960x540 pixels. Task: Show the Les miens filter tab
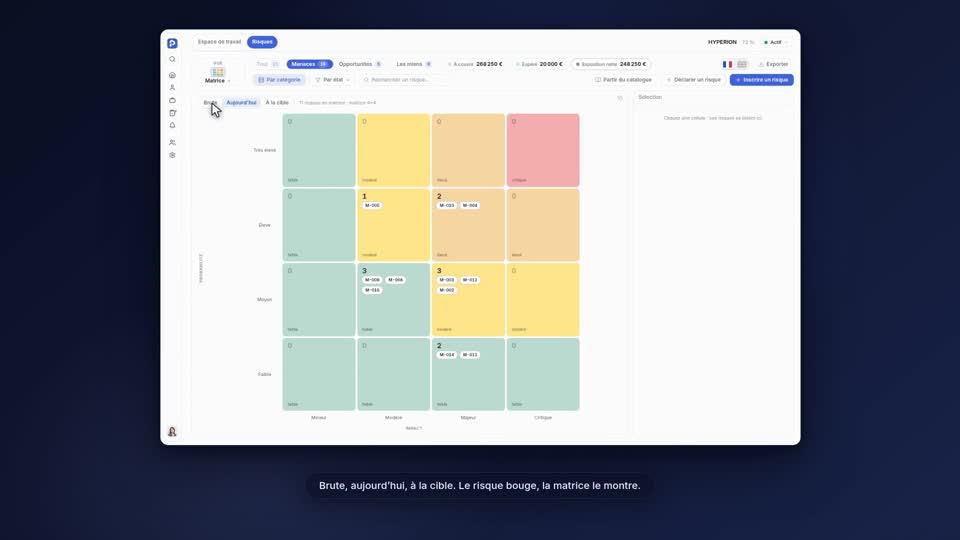(414, 64)
